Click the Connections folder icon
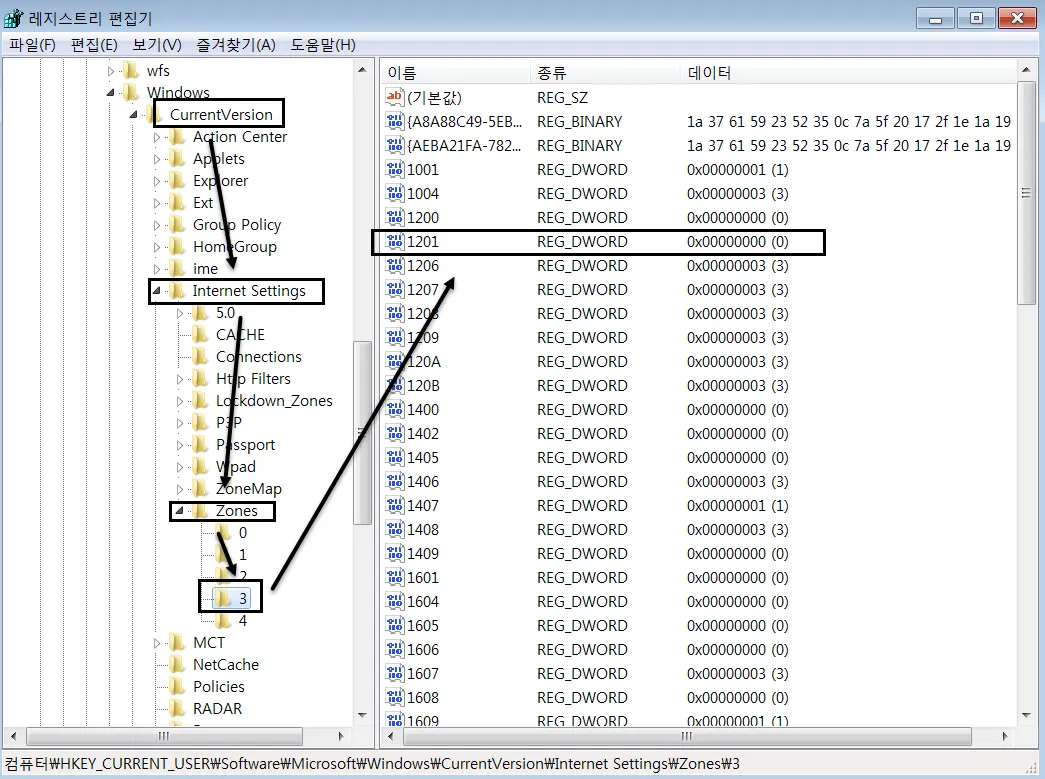 [x=200, y=357]
